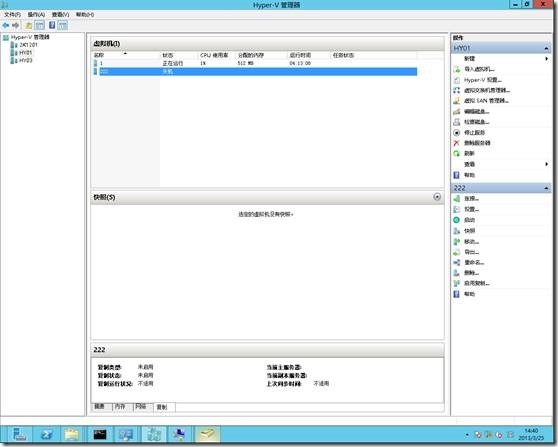The image size is (558, 447).
Task: Switch to the Summary (摘要) tab
Action: pyautogui.click(x=101, y=406)
